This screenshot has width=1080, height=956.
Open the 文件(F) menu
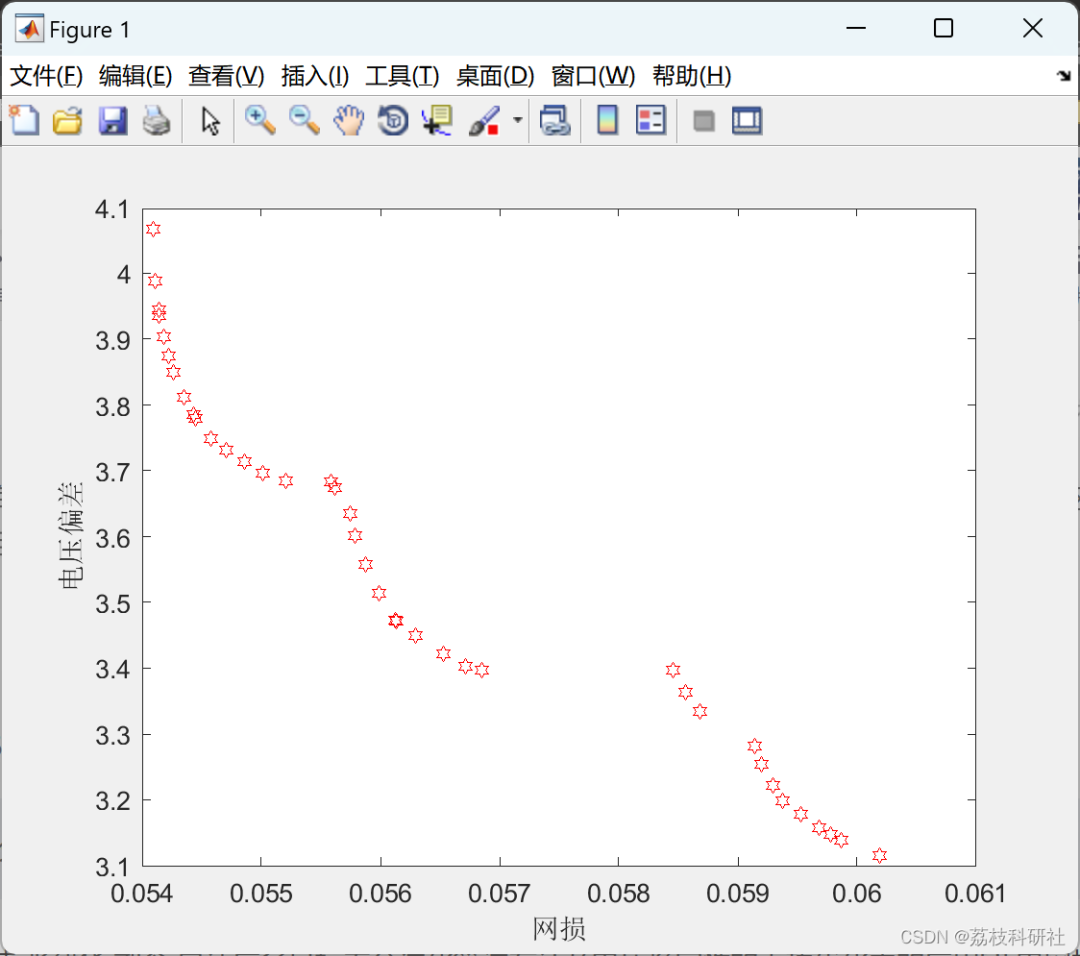coord(46,76)
